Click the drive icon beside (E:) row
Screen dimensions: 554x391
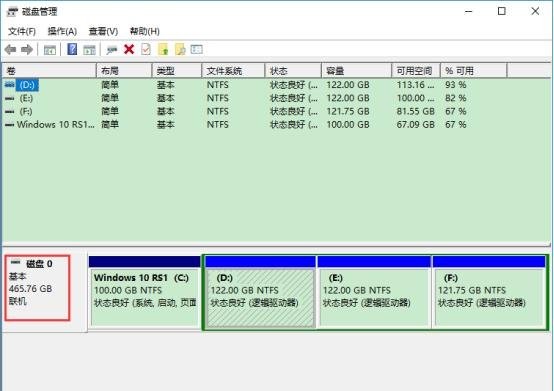(10, 98)
